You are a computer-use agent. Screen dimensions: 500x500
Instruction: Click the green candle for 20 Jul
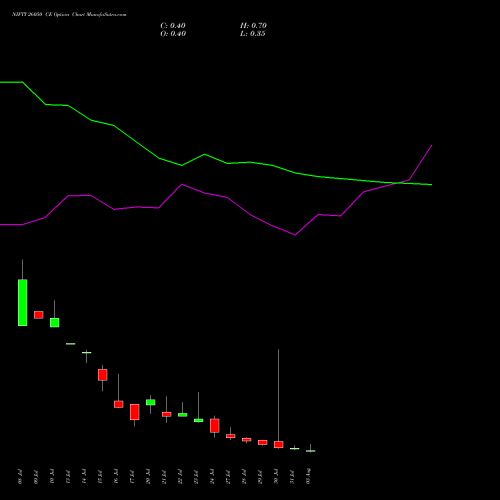(x=151, y=402)
